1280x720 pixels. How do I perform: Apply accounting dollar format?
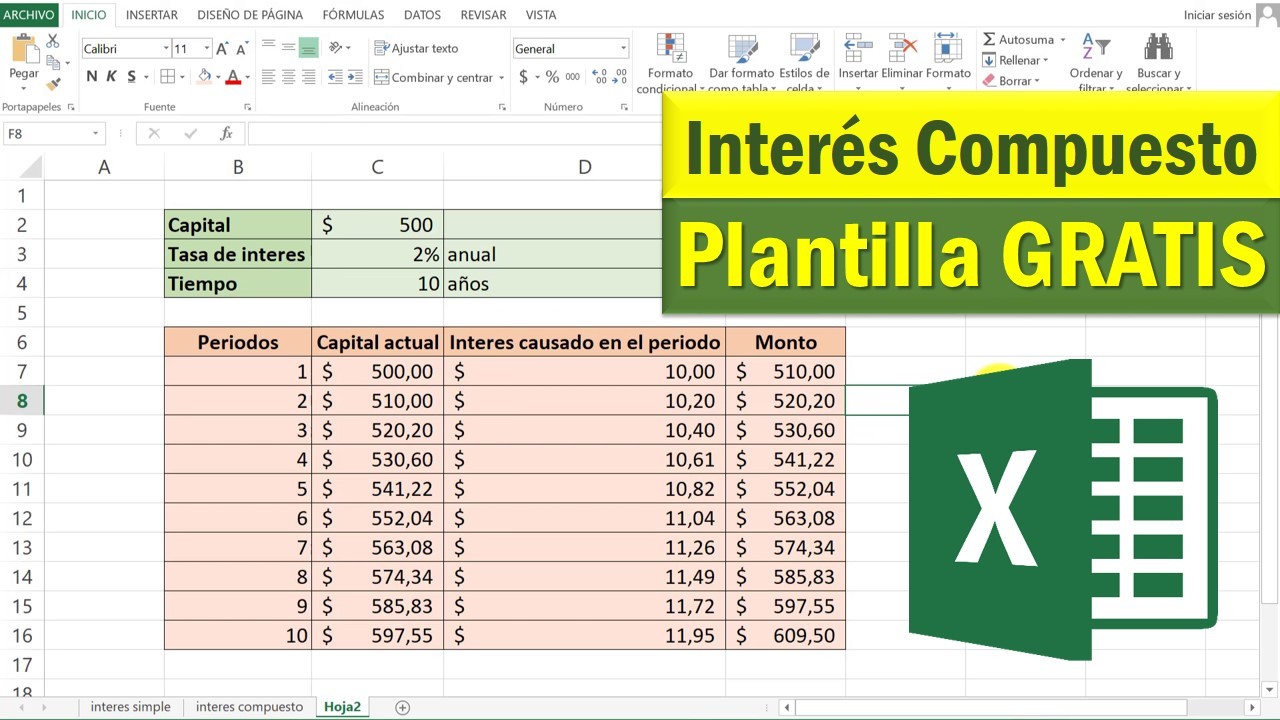(x=523, y=77)
